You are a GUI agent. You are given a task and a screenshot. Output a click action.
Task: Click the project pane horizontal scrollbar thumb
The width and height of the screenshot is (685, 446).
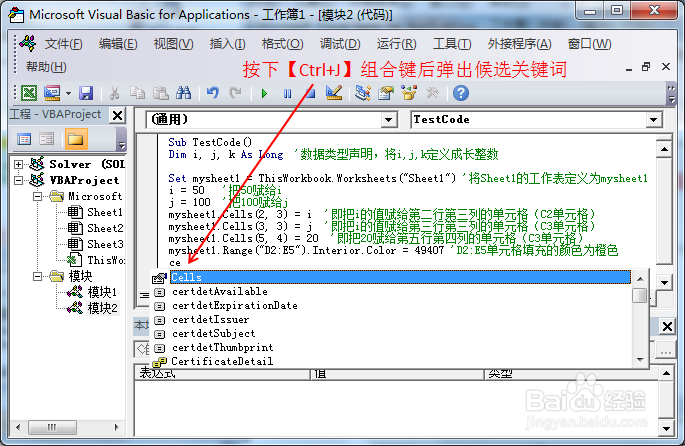pyautogui.click(x=52, y=427)
